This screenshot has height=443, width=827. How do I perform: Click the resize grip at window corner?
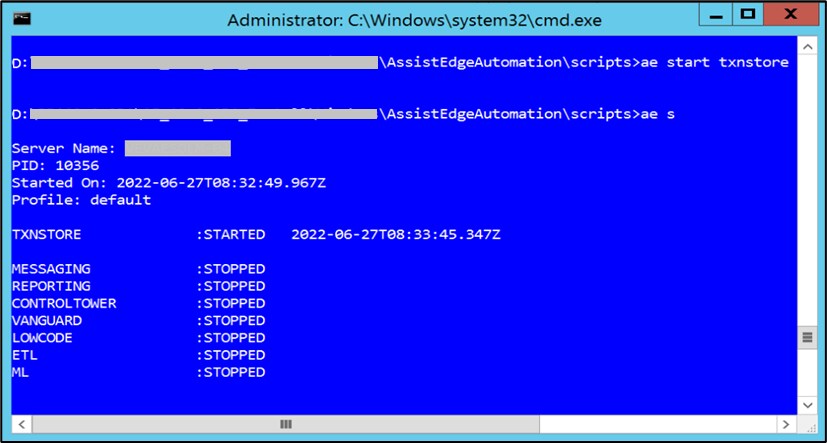(x=807, y=425)
